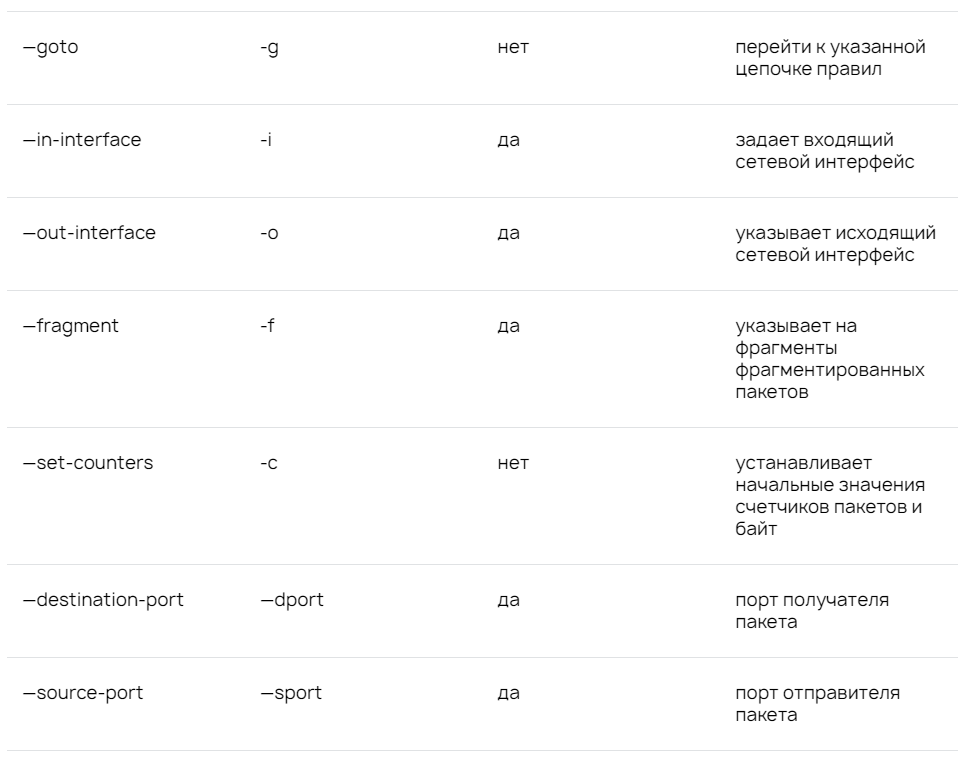Image resolution: width=971 pixels, height=757 pixels.
Task: Click the —in-interface option name
Action: 82,140
